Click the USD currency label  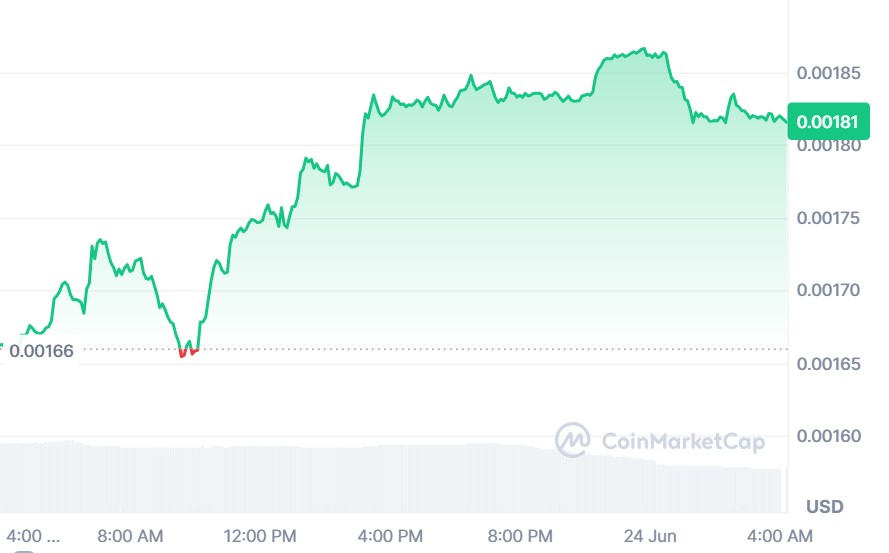click(x=825, y=505)
